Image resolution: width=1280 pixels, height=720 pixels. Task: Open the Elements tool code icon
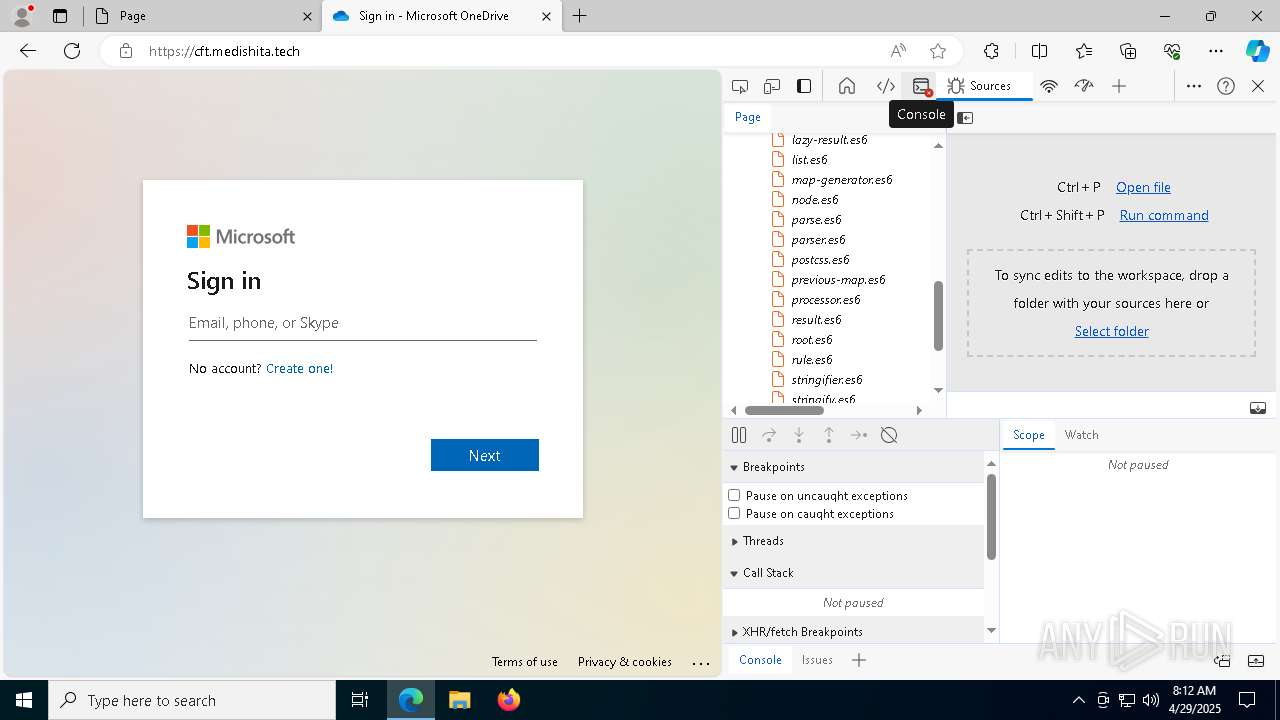(886, 86)
